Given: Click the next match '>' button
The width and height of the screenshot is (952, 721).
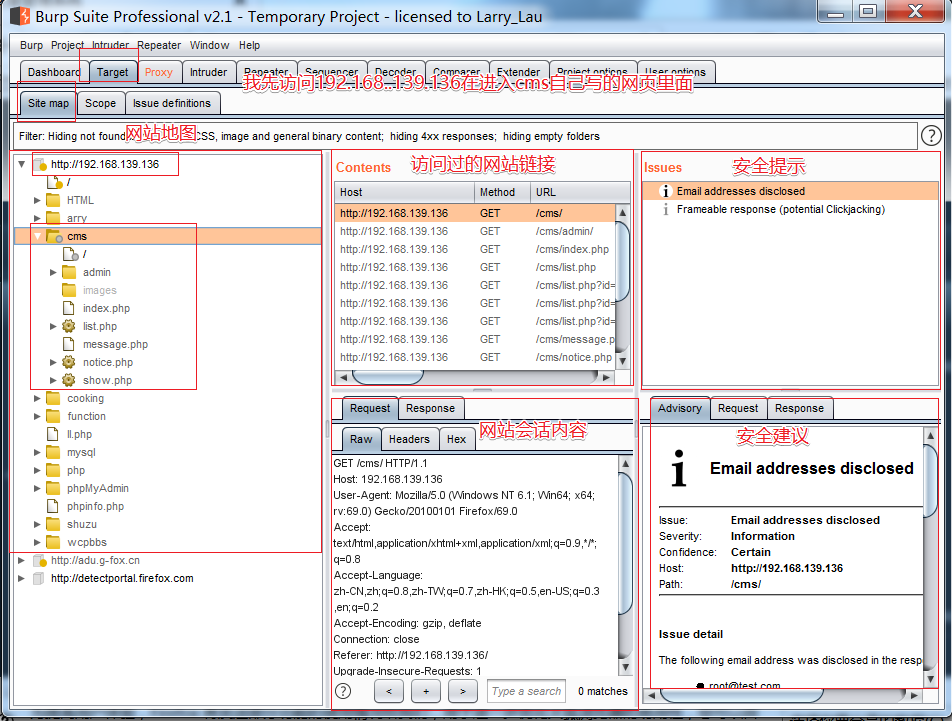Looking at the screenshot, I should pyautogui.click(x=463, y=691).
